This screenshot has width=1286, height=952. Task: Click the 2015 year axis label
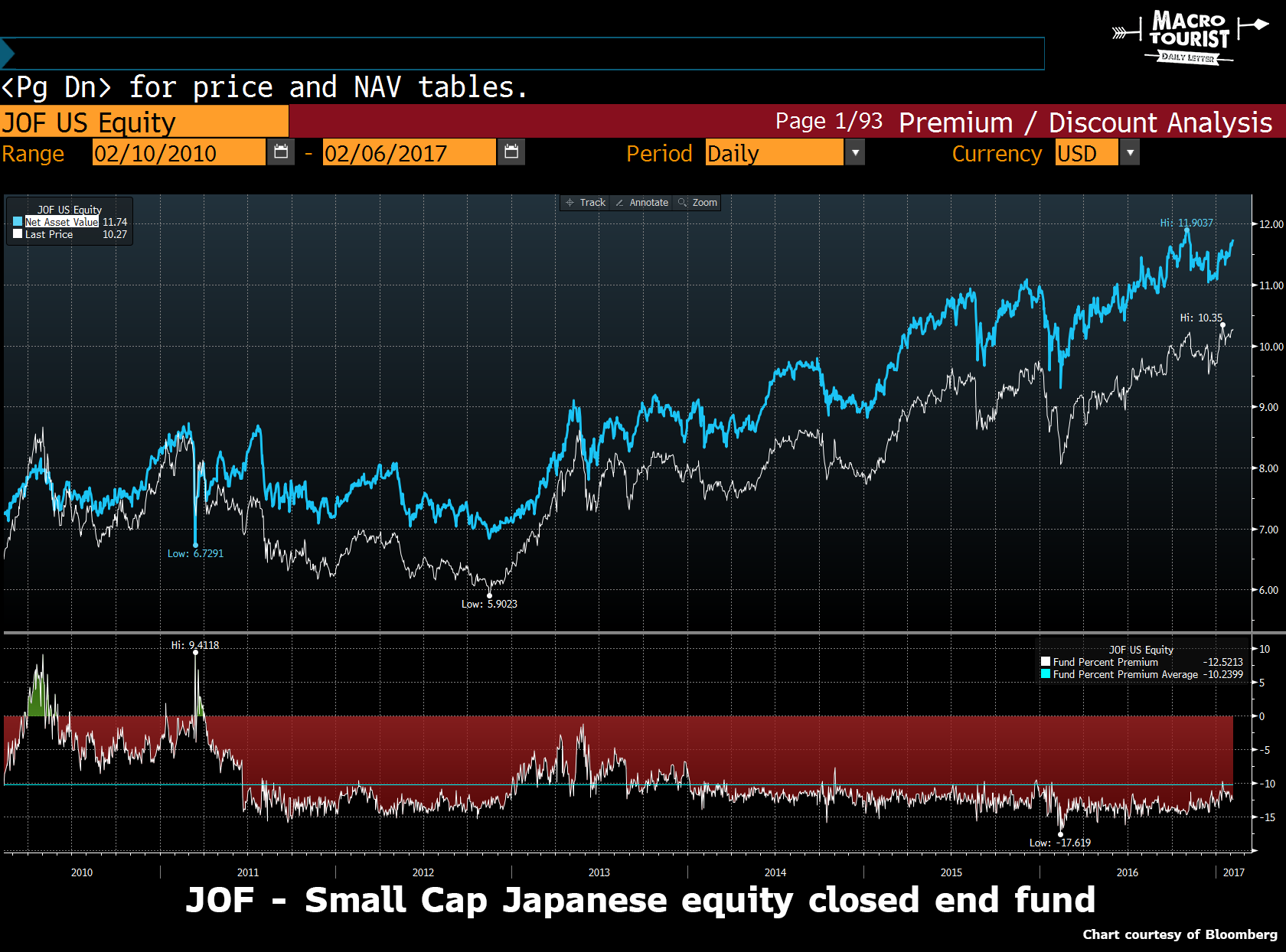tap(951, 872)
